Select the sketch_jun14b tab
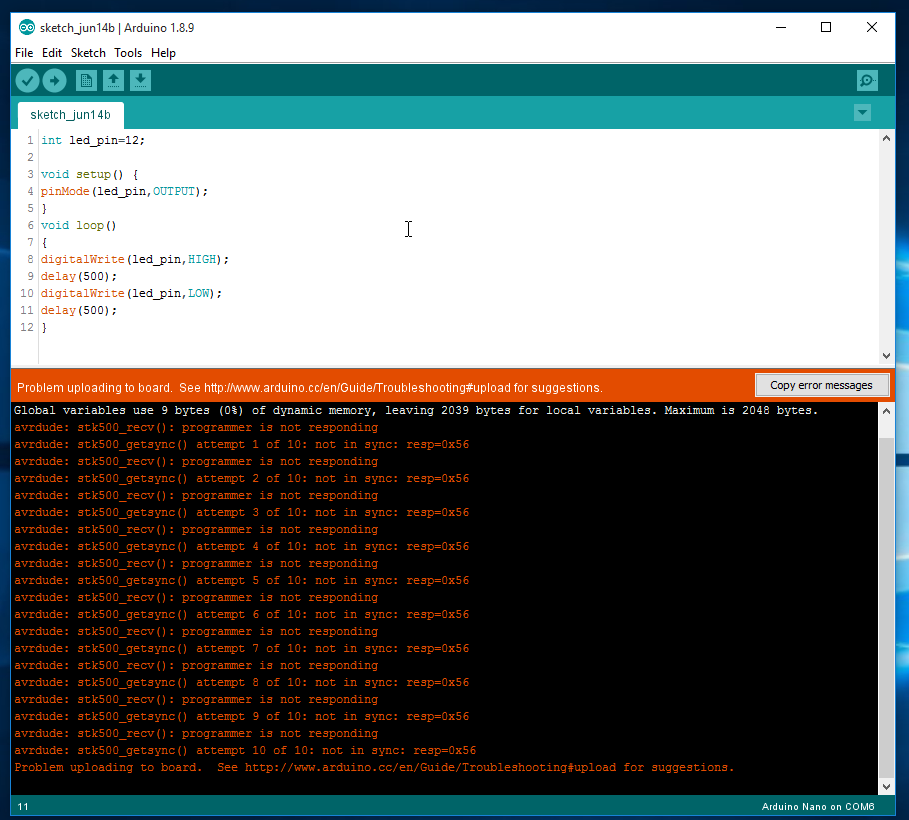This screenshot has height=820, width=909. pos(71,115)
